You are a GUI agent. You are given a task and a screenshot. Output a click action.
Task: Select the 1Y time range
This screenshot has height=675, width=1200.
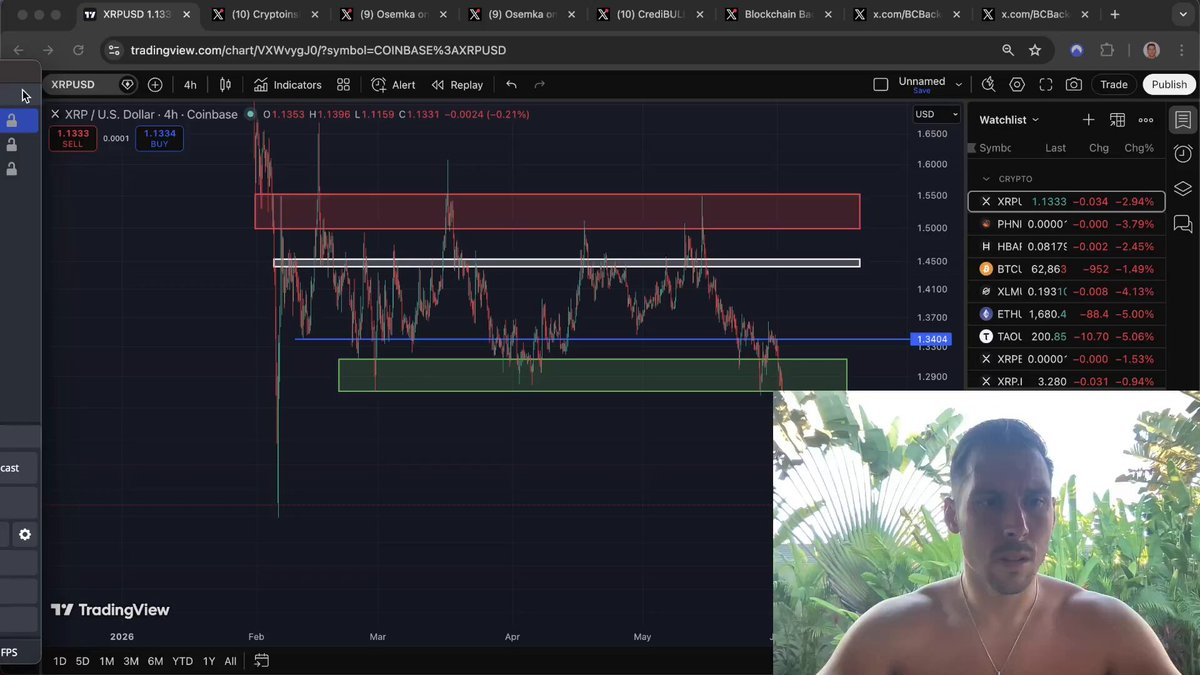coord(209,661)
